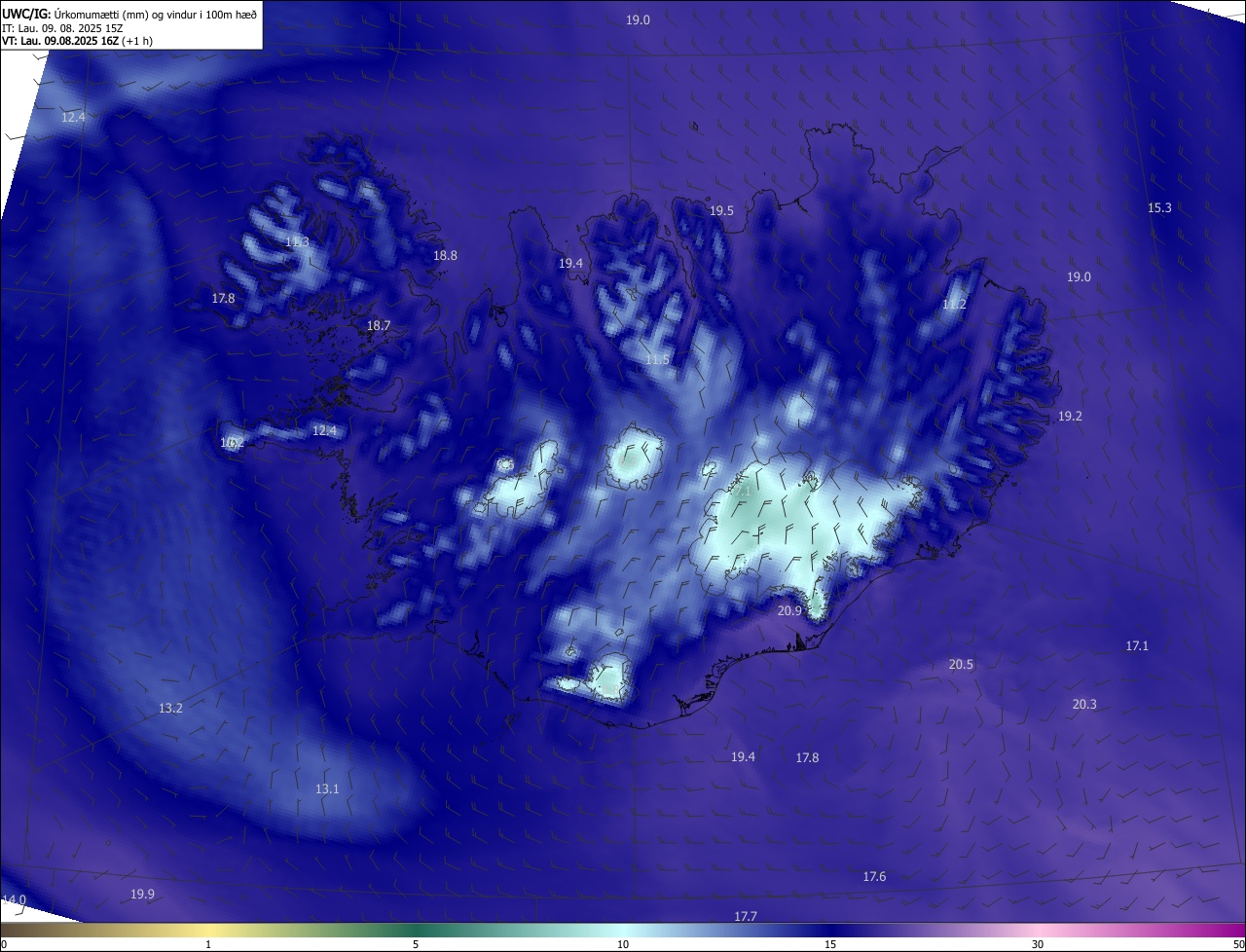
Task: Click the 1 tick on color scale
Action: (208, 945)
